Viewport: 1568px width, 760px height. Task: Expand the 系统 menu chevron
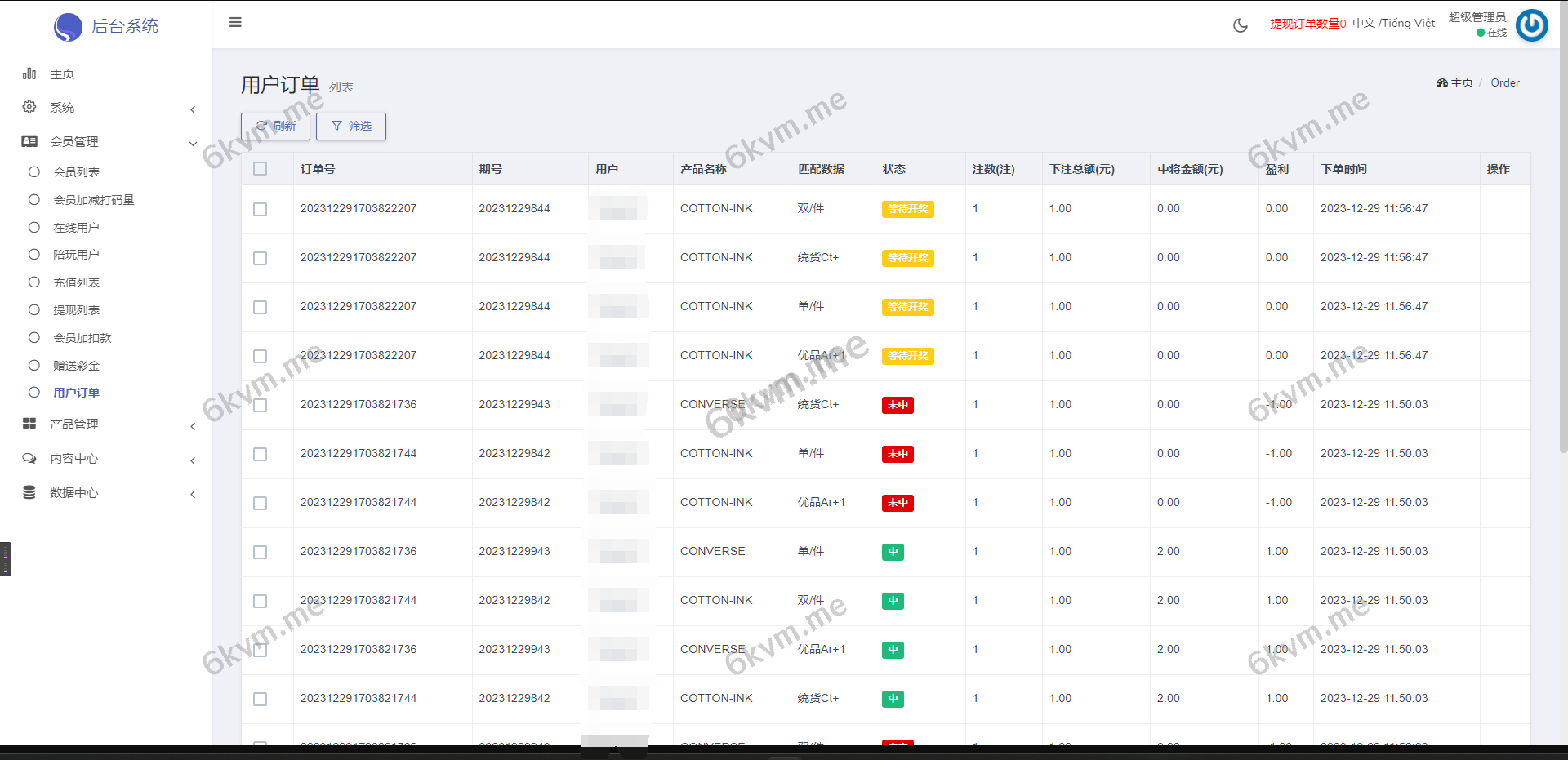(x=193, y=109)
